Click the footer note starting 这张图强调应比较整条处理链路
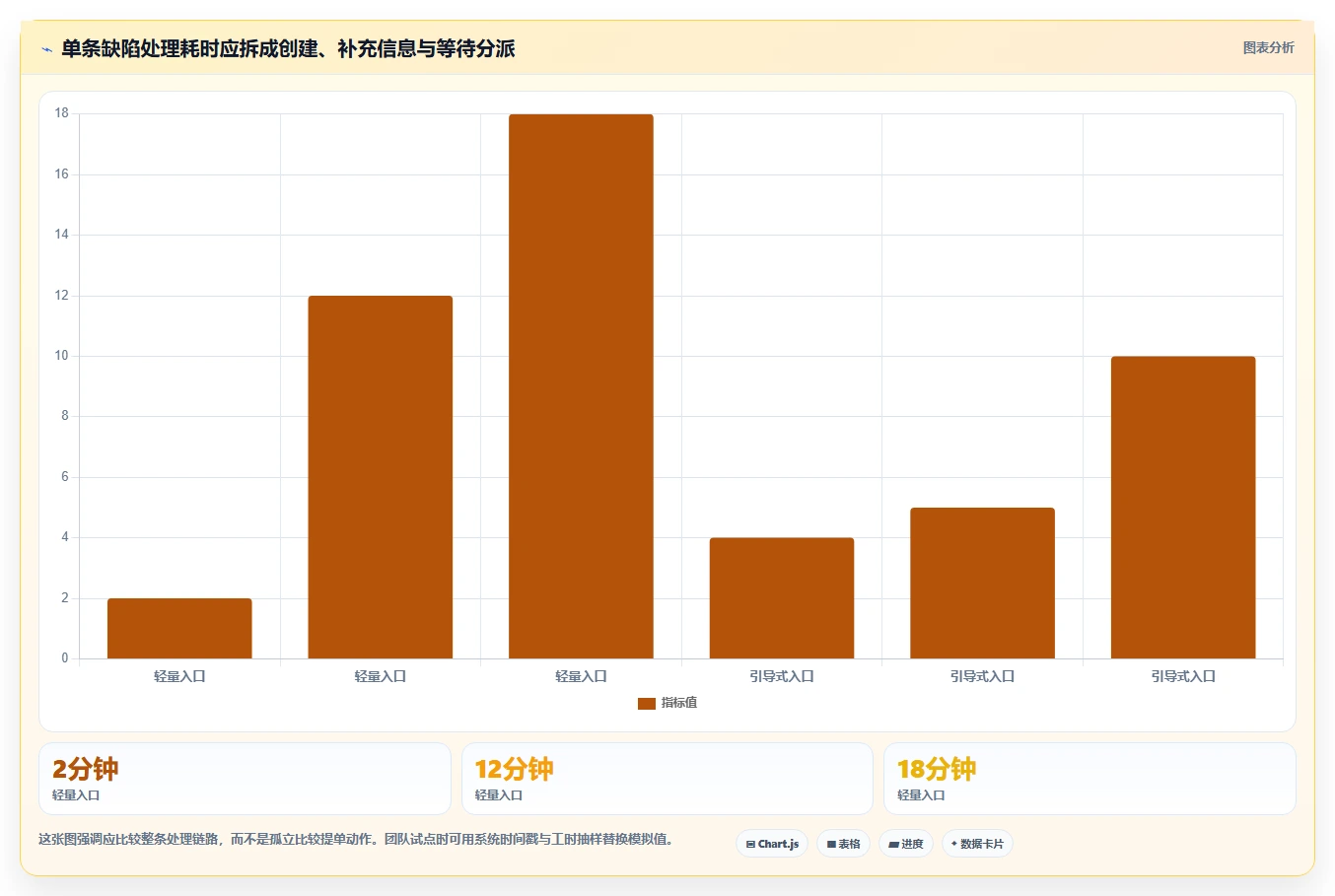This screenshot has height=896, width=1335. 356,840
